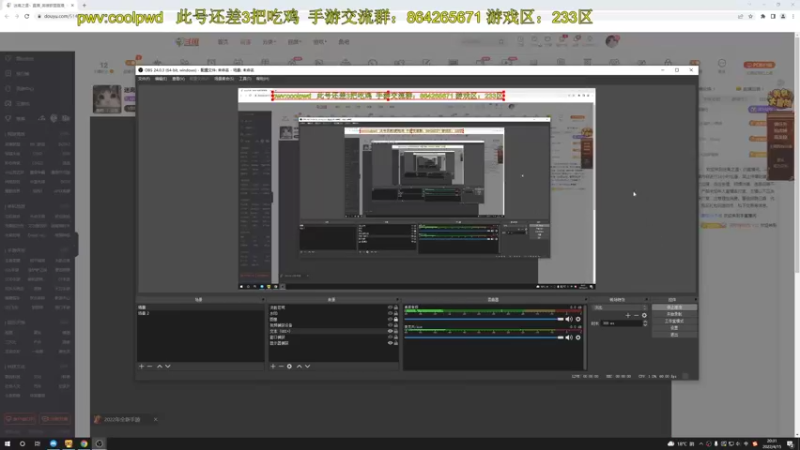Screen dimensions: 800x450
Task: Open Windows Start menu
Action: click(x=7, y=444)
